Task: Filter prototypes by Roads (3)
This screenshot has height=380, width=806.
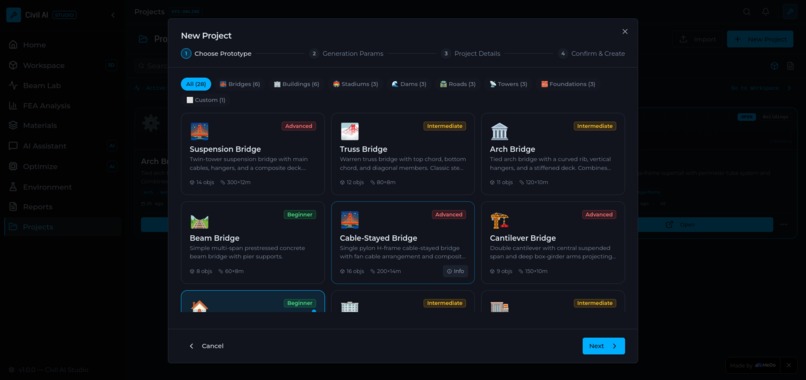Action: pyautogui.click(x=457, y=84)
